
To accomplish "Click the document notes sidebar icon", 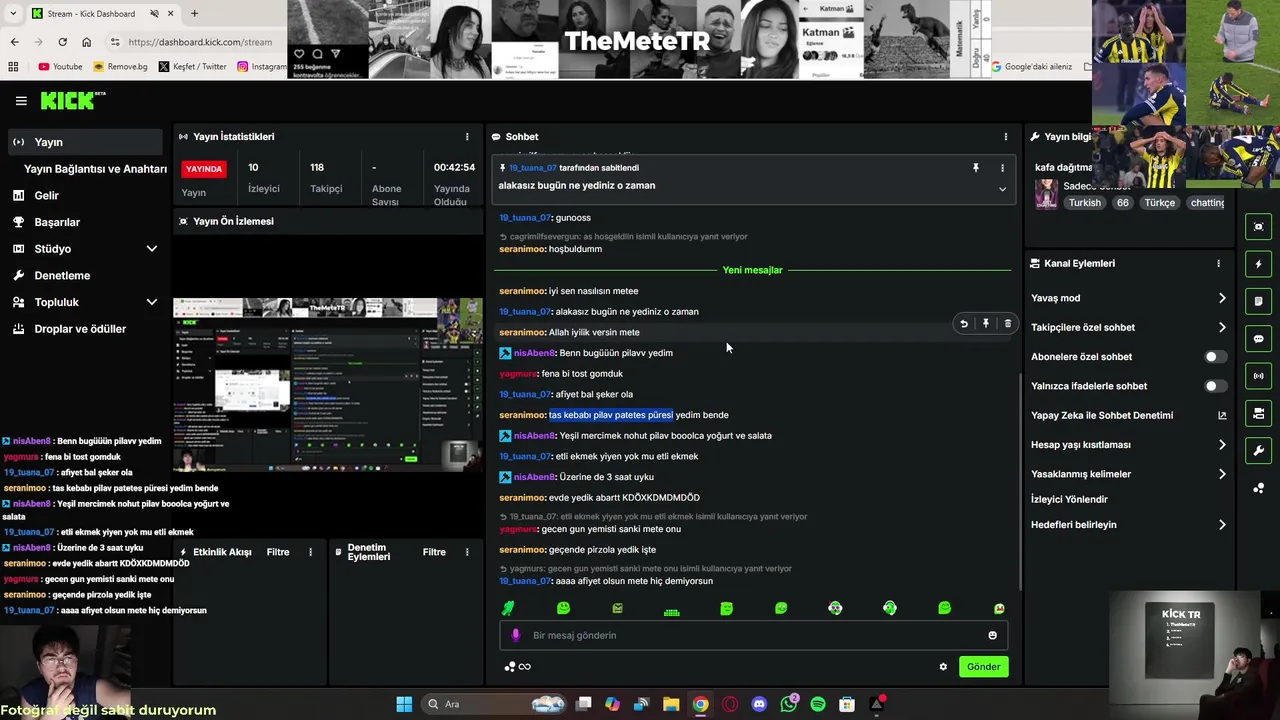I will click(1259, 301).
